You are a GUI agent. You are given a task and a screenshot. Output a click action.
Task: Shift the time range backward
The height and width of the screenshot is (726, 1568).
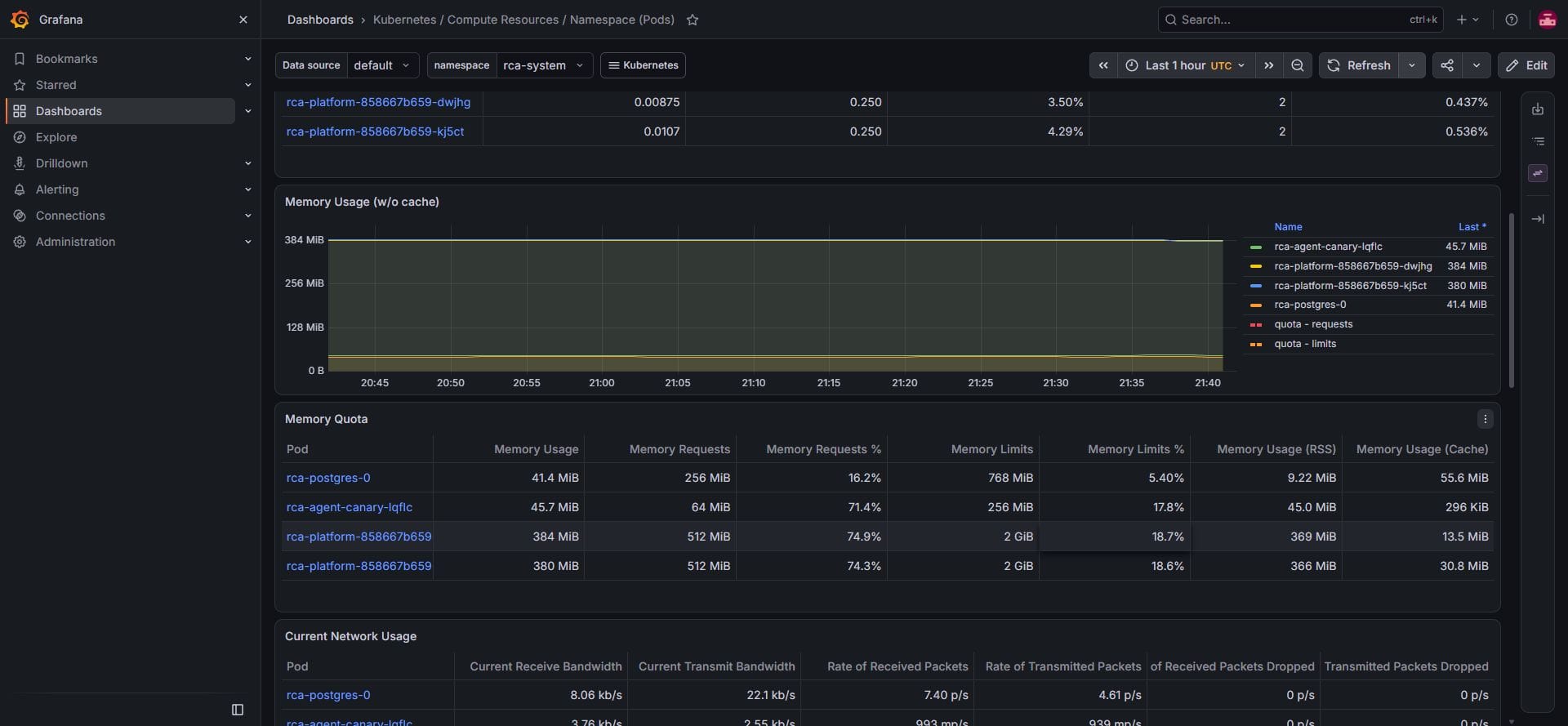[1103, 65]
